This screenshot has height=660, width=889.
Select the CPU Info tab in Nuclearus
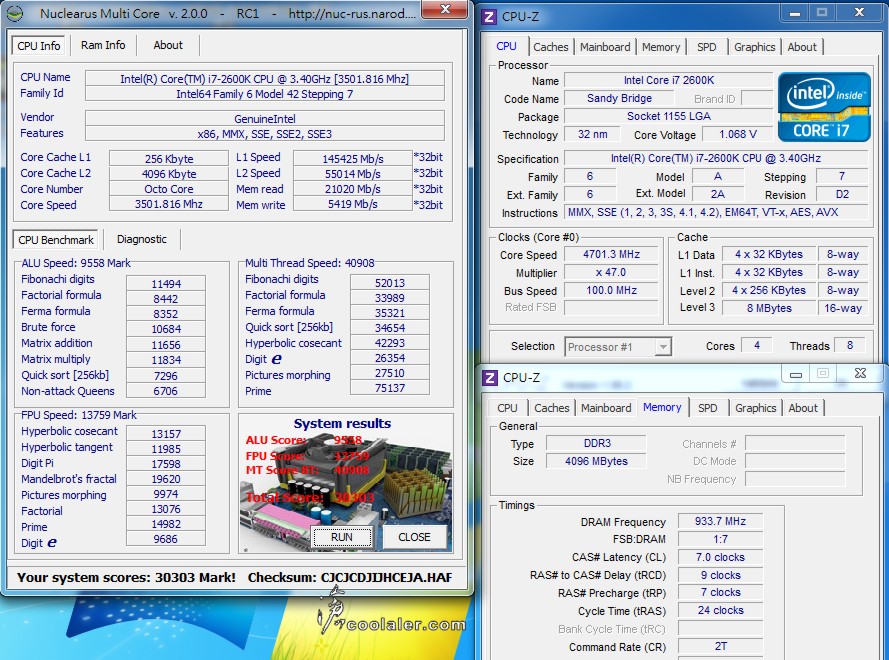[x=39, y=46]
